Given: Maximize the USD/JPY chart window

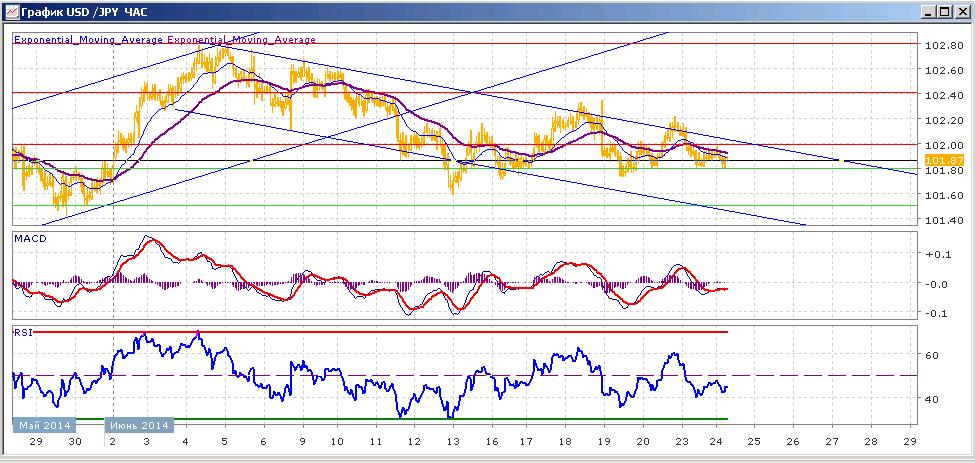Looking at the screenshot, I should point(944,11).
